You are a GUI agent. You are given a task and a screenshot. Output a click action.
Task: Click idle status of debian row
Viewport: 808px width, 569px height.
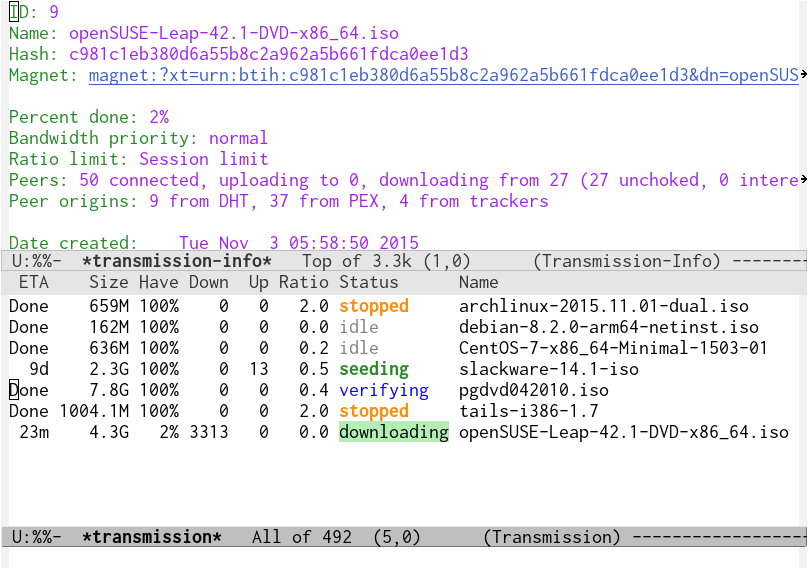pyautogui.click(x=359, y=327)
